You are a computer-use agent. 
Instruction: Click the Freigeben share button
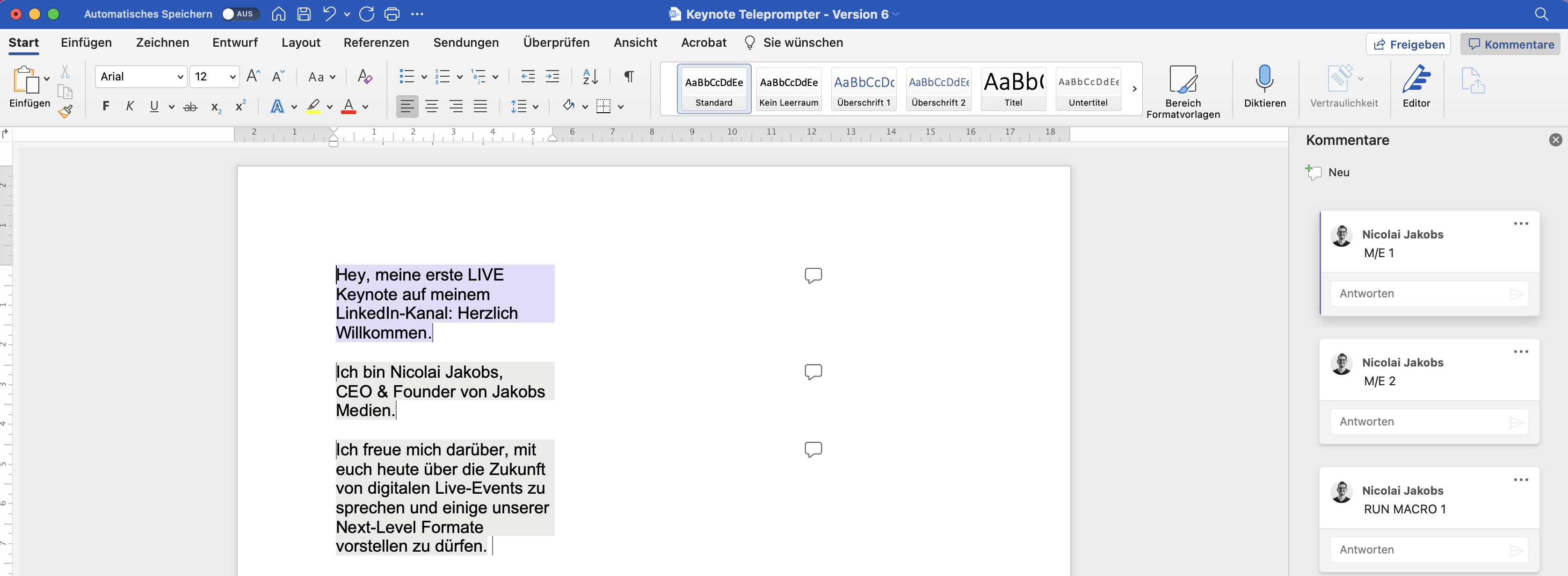1408,44
